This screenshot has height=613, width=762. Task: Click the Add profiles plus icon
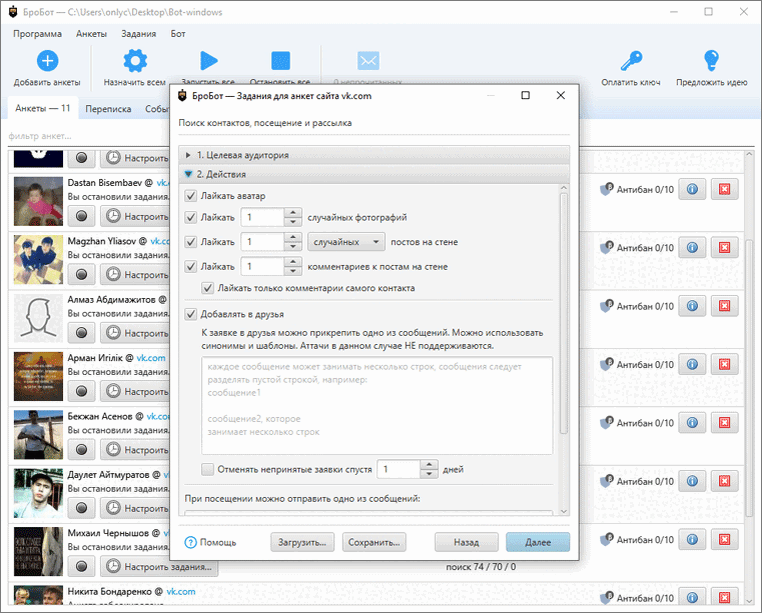coord(47,61)
